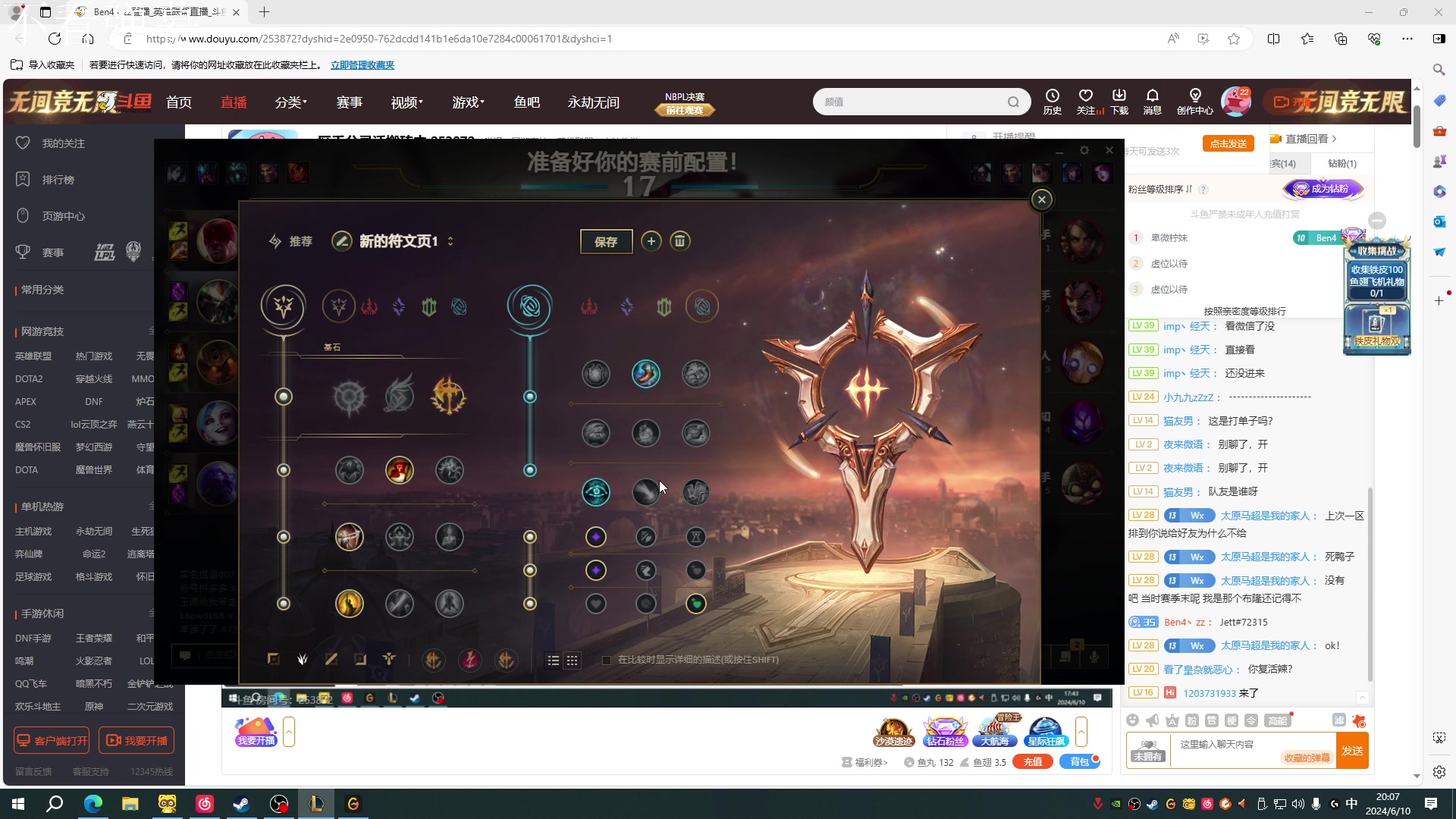Click the search magnifier icon in Douyu search

click(x=1013, y=102)
